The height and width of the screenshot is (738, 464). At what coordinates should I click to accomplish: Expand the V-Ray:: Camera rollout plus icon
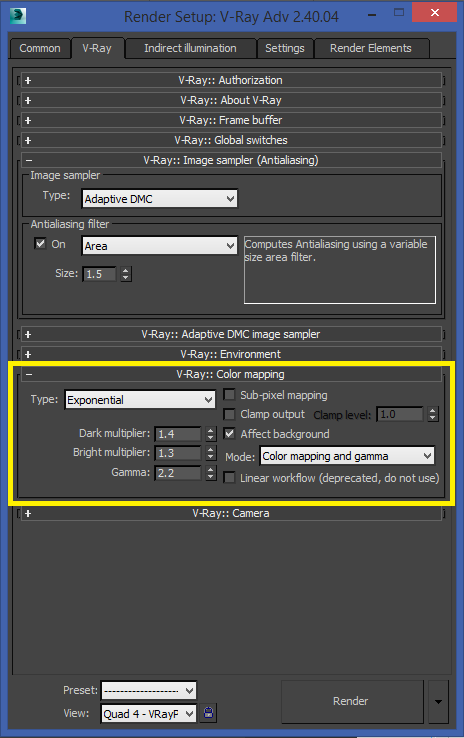[x=28, y=513]
